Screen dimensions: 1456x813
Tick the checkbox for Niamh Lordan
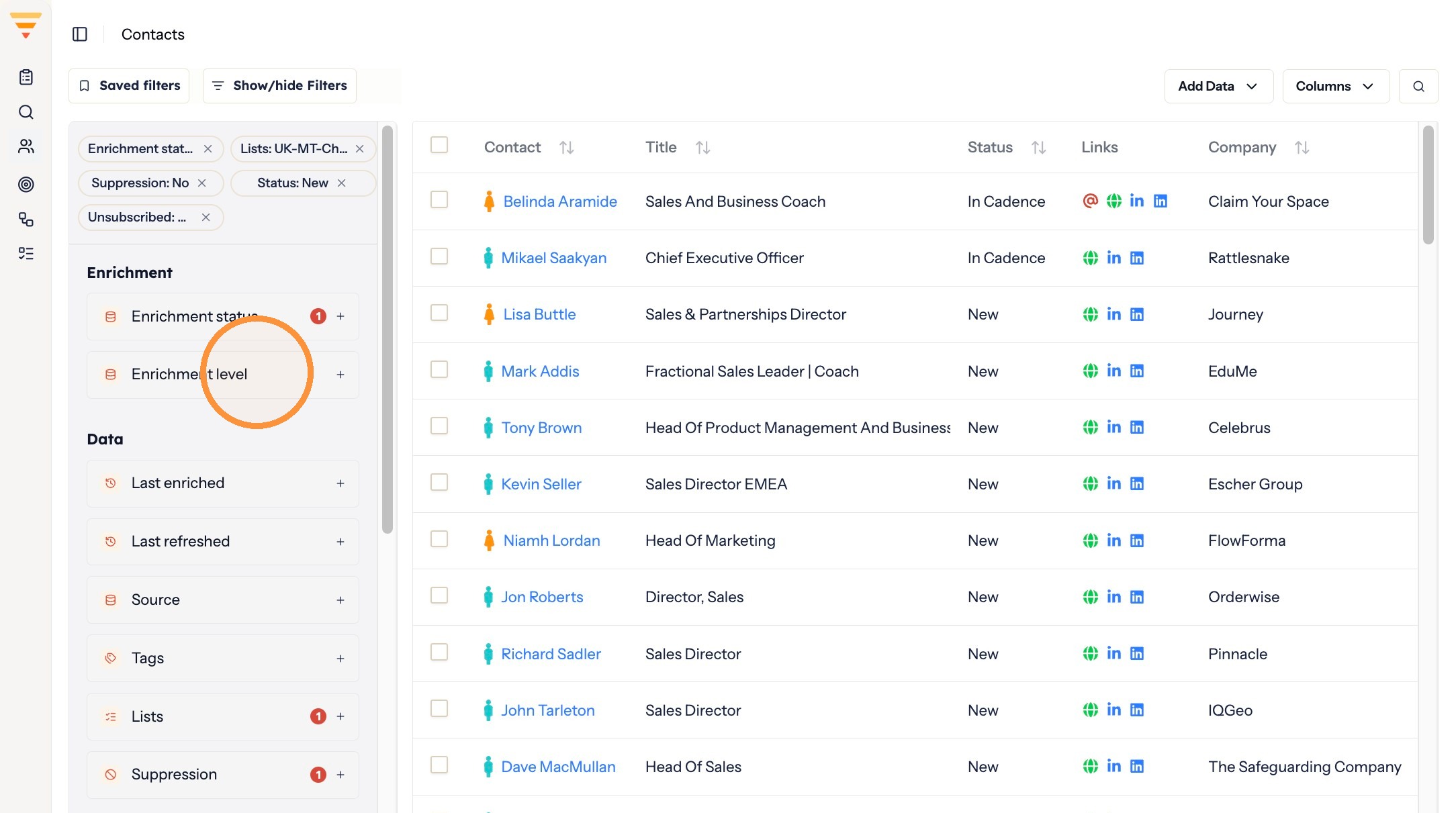click(439, 539)
